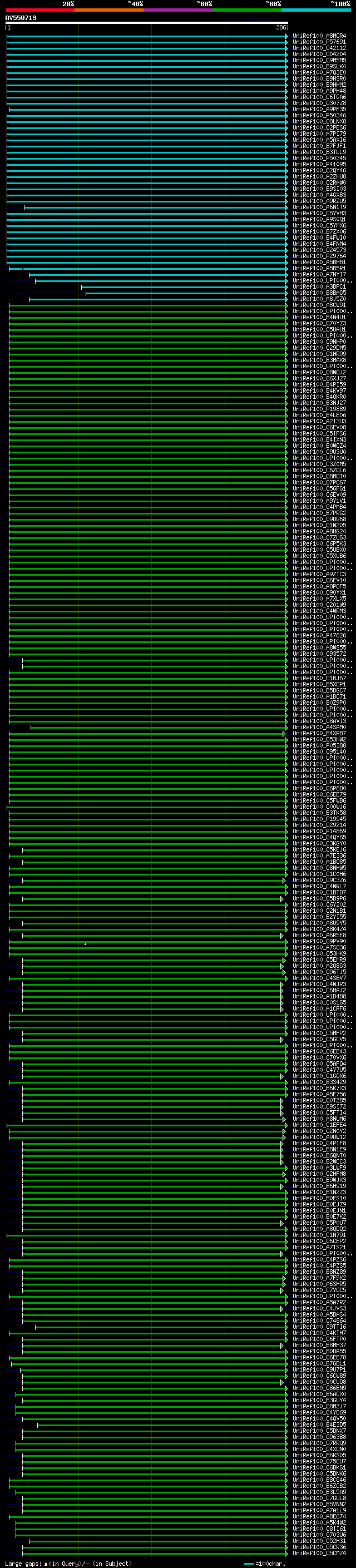Viewport: 356px width, 1568px height.
Task: Choose hit UniRef100_P14869
Action: 319,832
